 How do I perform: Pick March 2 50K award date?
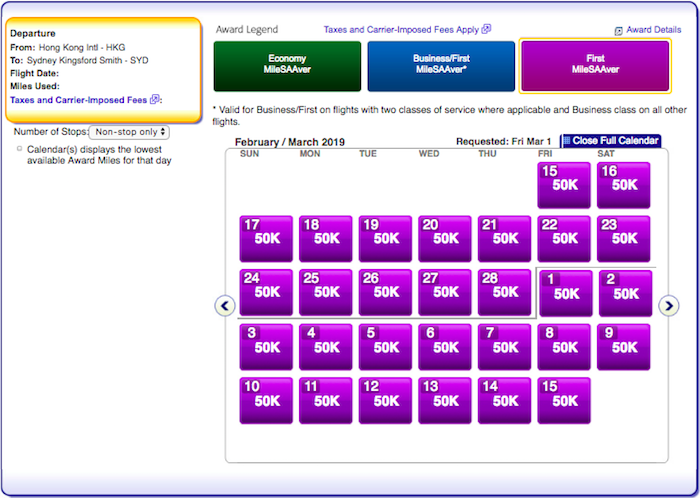[x=625, y=293]
